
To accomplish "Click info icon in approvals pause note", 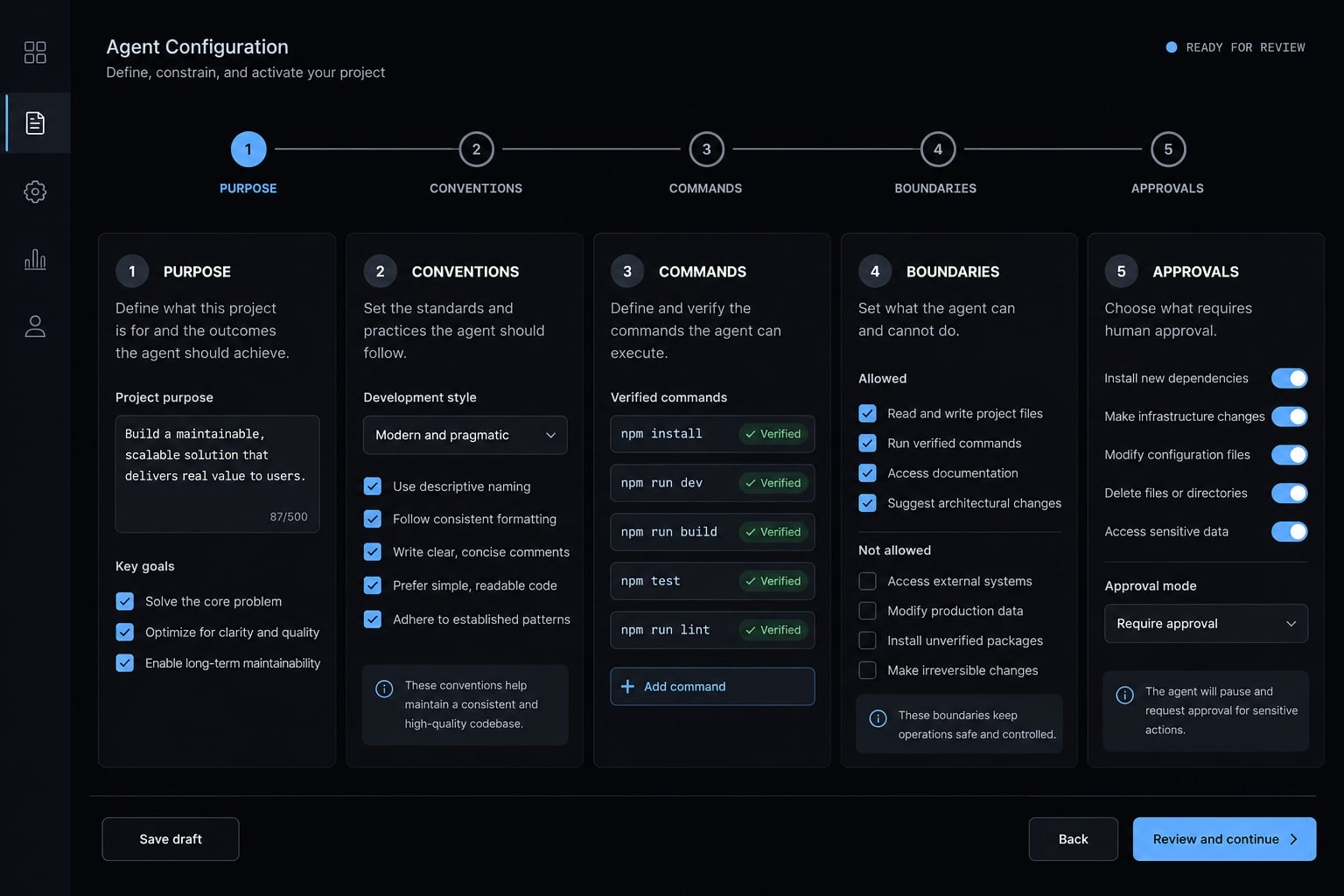I will [x=1125, y=695].
